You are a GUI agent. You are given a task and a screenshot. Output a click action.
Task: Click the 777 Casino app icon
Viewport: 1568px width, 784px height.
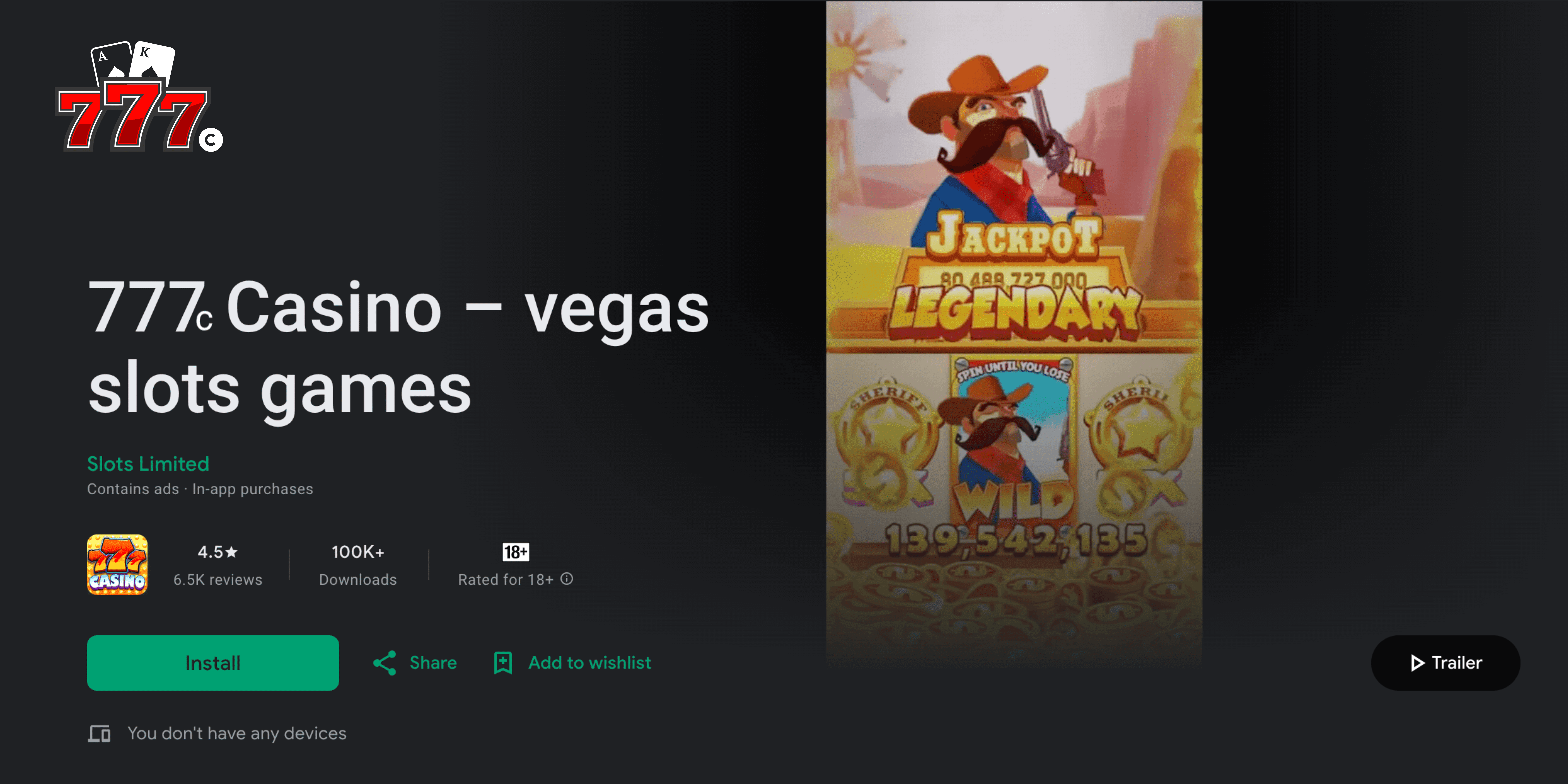tap(117, 565)
